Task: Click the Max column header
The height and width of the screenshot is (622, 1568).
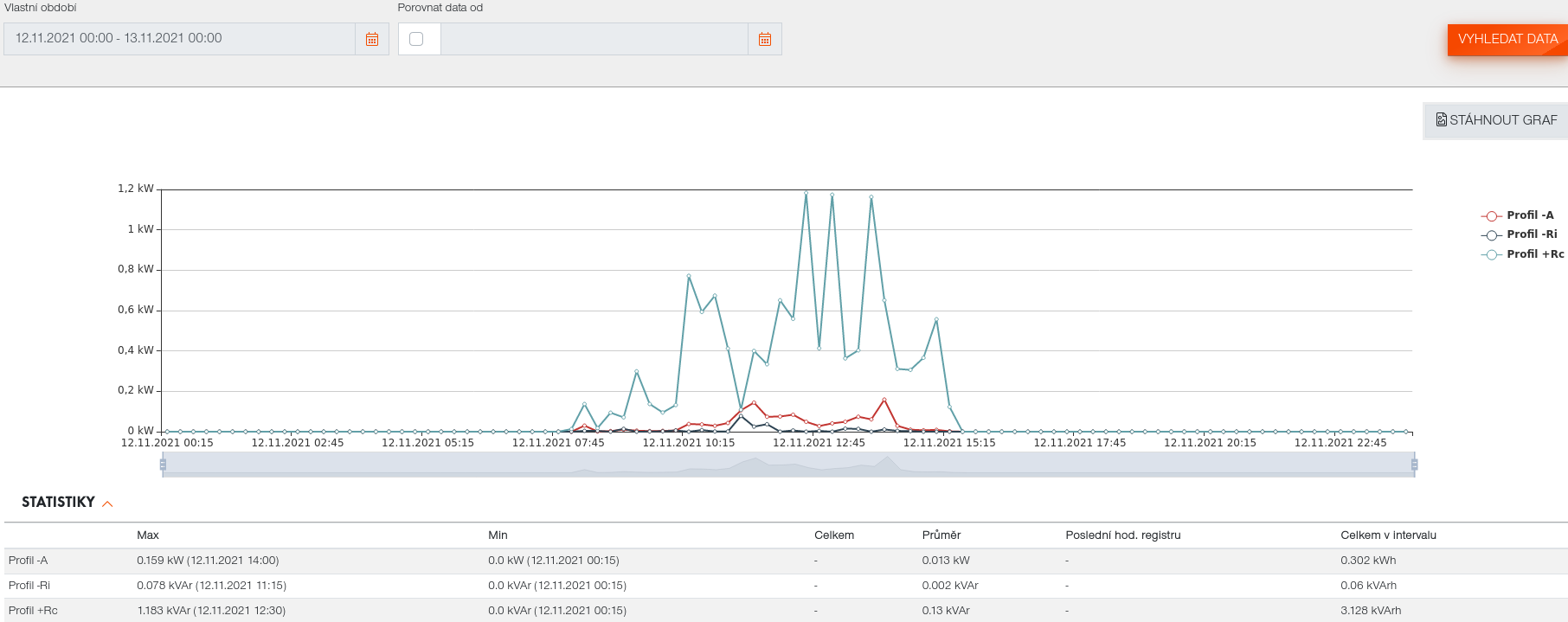Action: coord(148,535)
